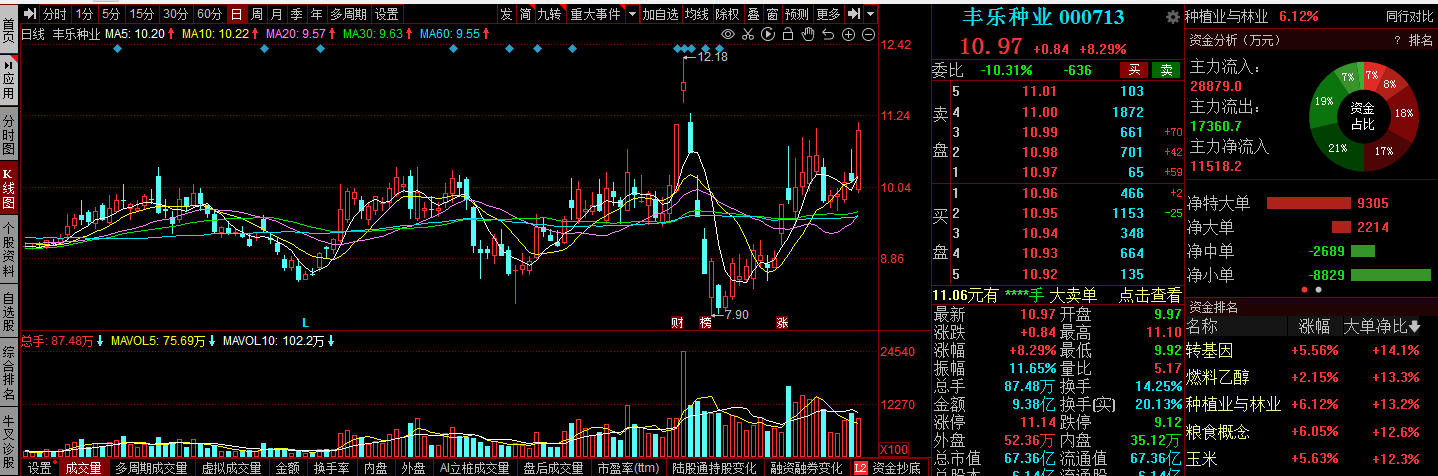Open the help question mark in 资金分析
Screen dimensions: 1438x476
[x=1396, y=40]
